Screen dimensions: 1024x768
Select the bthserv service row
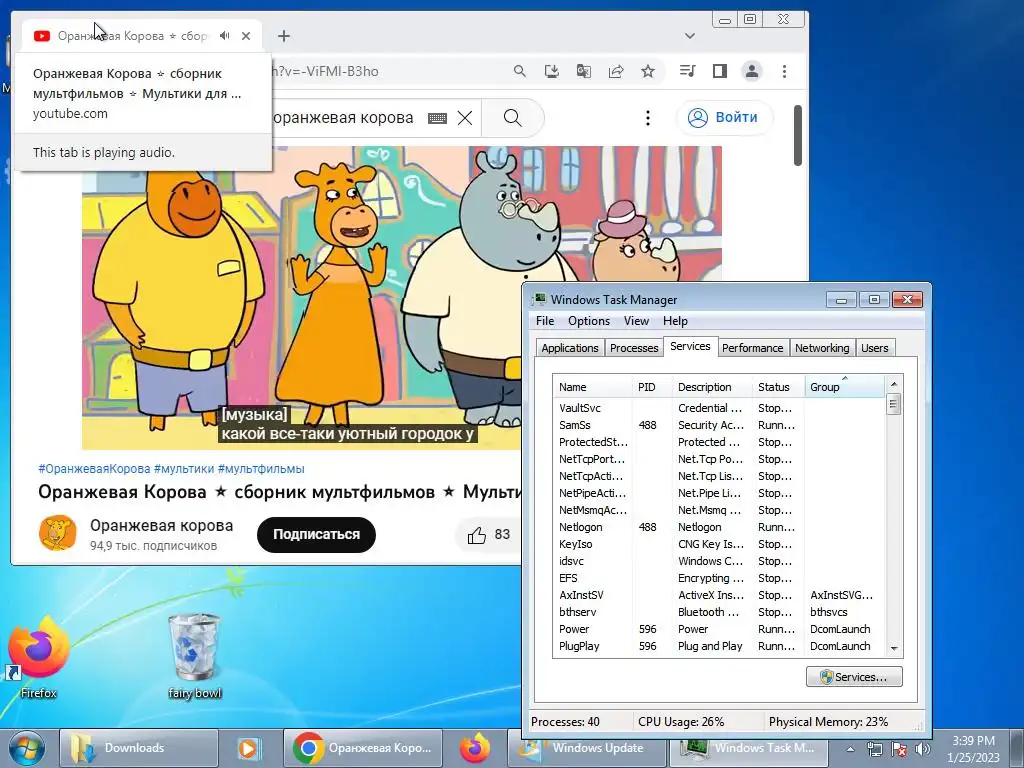tap(719, 612)
